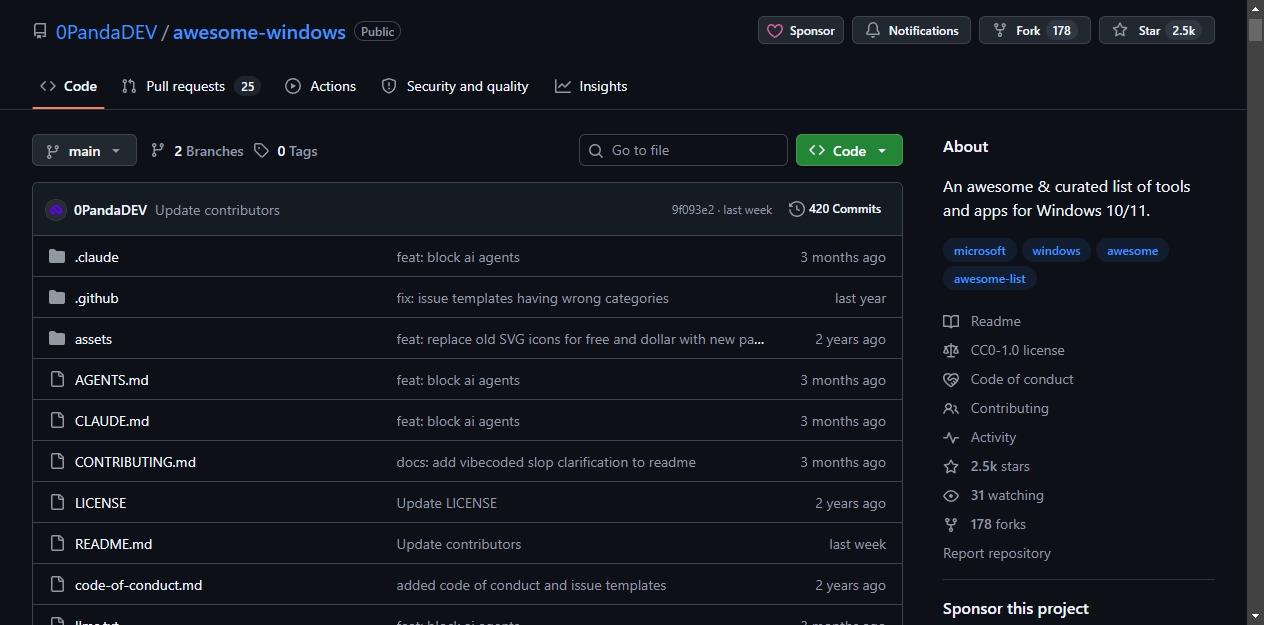Click the pulse icon beside Activity
The height and width of the screenshot is (625, 1264).
(x=951, y=437)
